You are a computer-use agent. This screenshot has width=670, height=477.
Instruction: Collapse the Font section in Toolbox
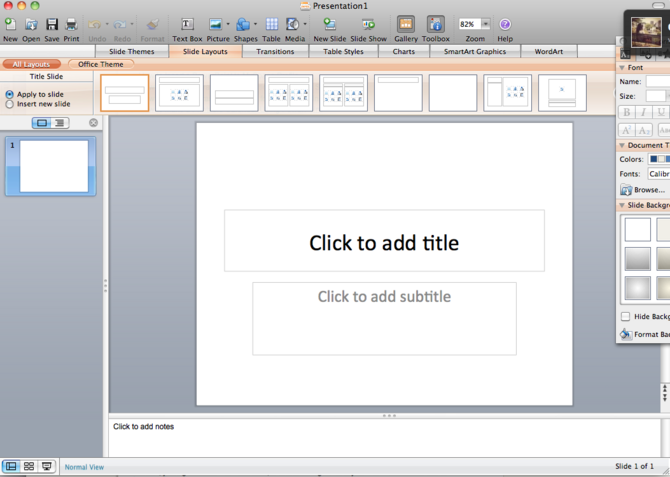coord(622,67)
